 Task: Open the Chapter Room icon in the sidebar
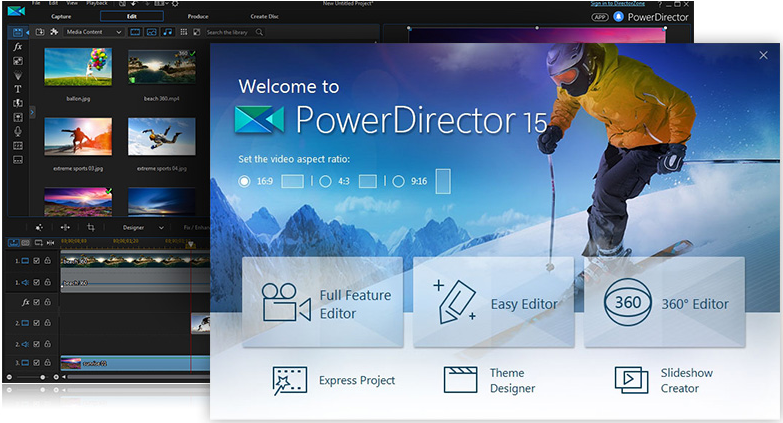point(17,146)
